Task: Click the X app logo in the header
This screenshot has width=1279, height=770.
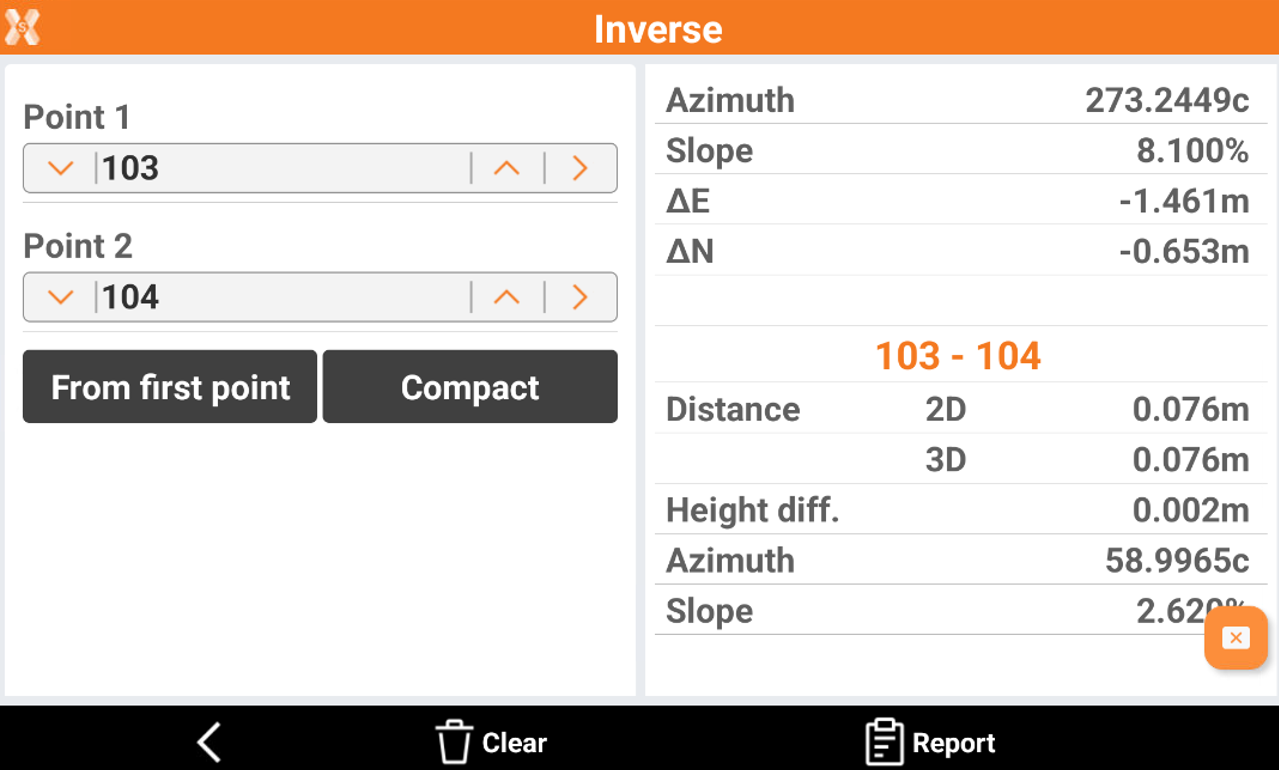Action: (x=22, y=27)
